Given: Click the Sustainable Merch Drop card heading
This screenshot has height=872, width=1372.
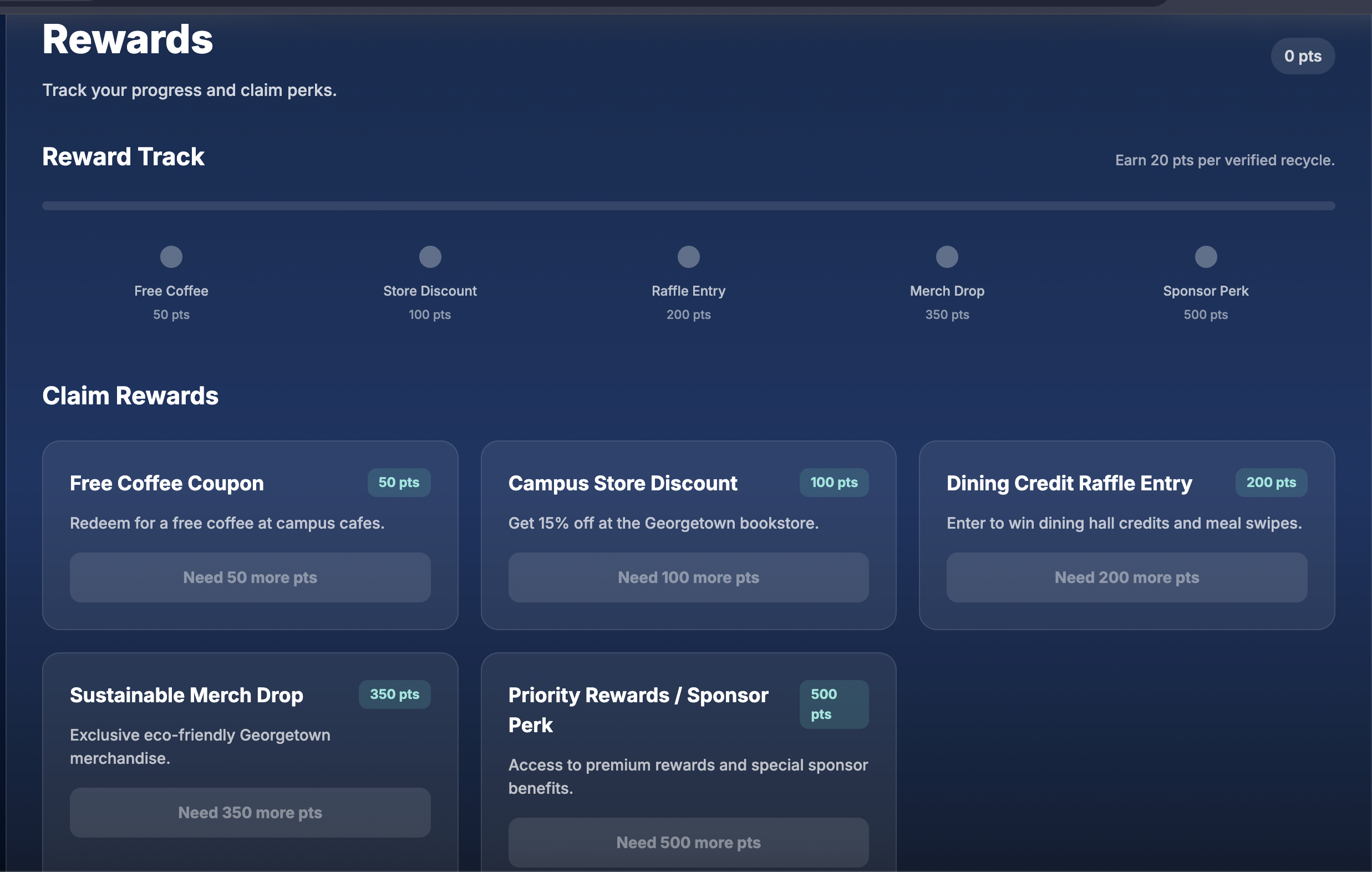Looking at the screenshot, I should click(x=186, y=695).
